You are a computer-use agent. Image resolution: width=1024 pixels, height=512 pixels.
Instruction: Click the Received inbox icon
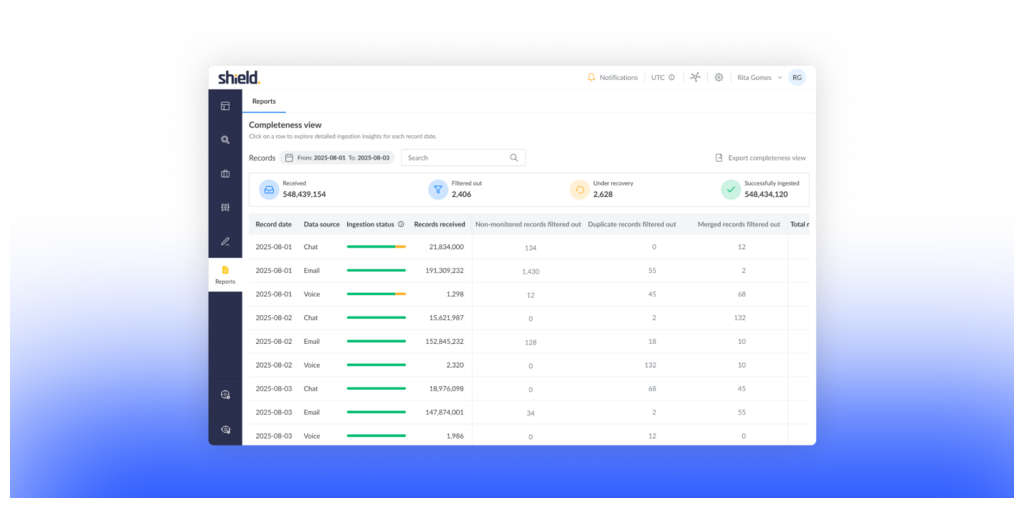(269, 189)
